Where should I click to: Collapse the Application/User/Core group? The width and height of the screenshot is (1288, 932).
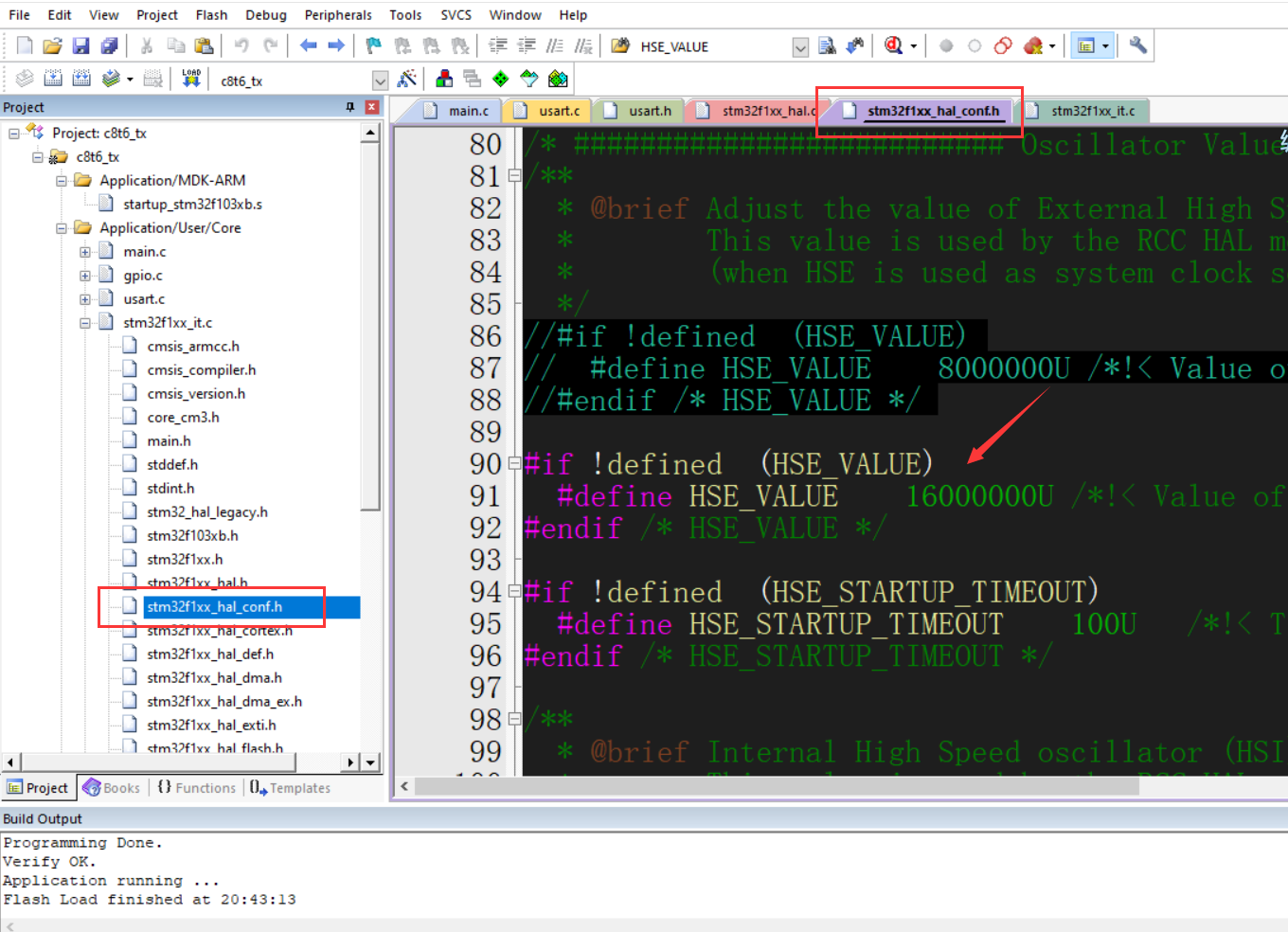[x=62, y=228]
